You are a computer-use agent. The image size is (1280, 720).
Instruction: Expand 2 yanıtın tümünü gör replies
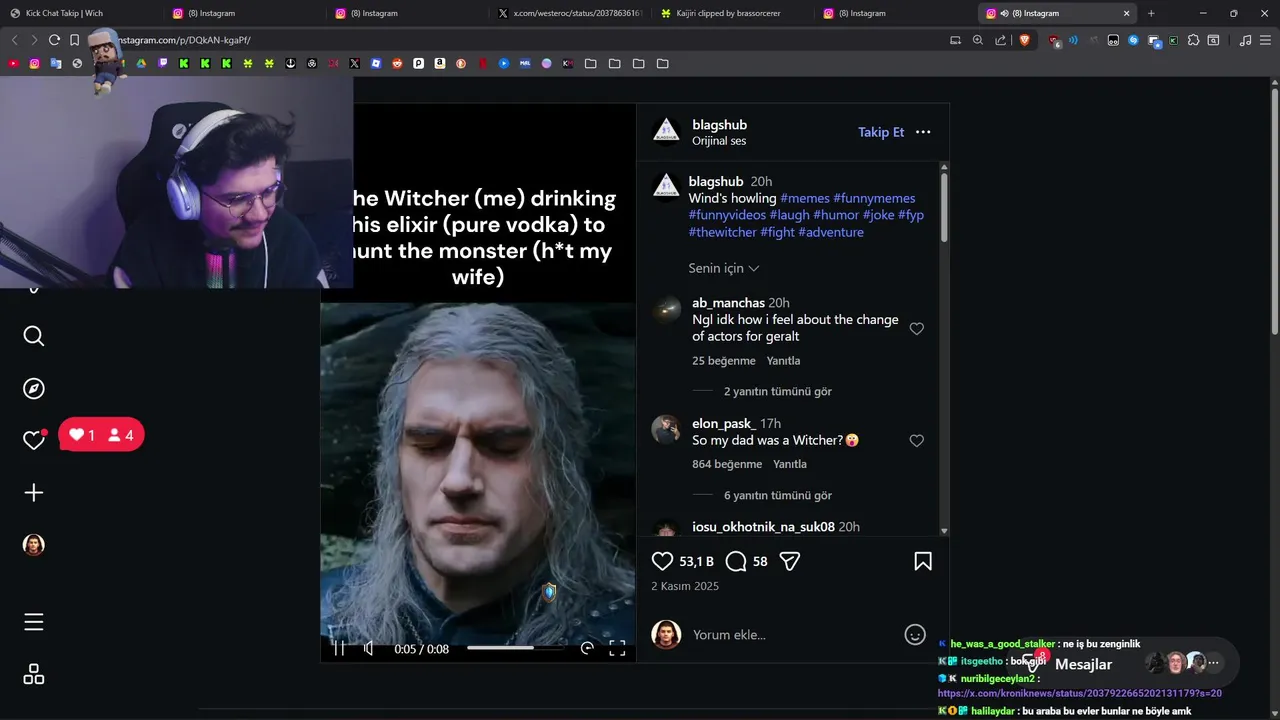[778, 392]
